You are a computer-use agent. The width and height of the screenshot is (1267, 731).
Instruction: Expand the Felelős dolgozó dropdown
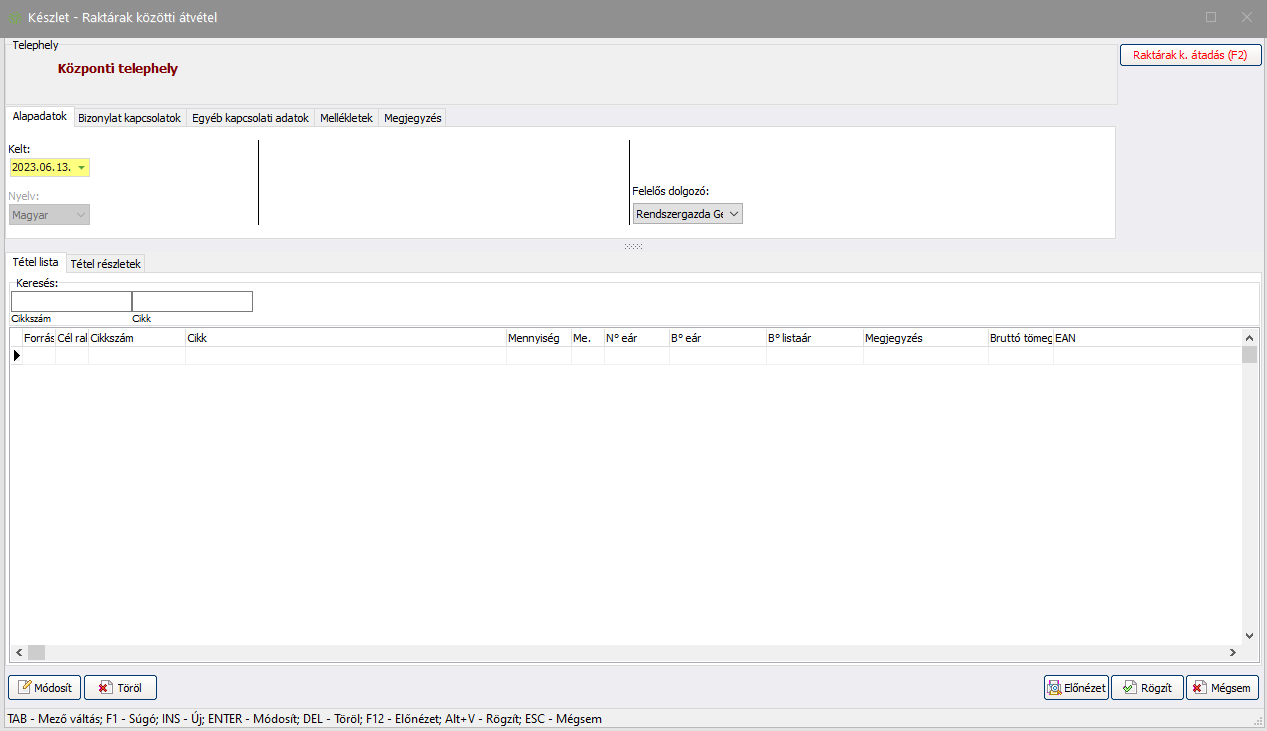[734, 214]
